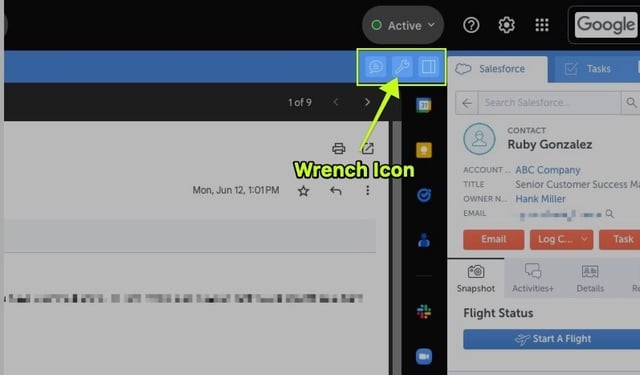
Task: Open the email more options menu
Action: click(x=367, y=191)
